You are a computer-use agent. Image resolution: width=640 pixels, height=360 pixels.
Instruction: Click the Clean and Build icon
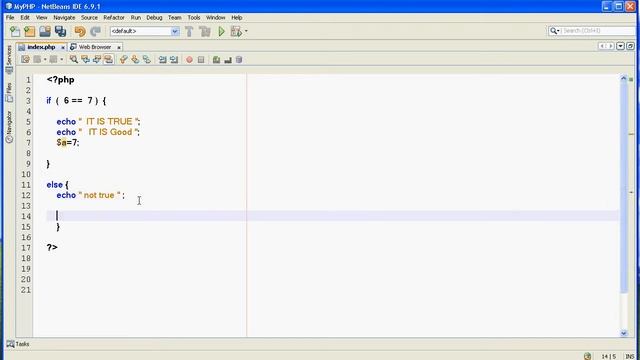coord(205,31)
